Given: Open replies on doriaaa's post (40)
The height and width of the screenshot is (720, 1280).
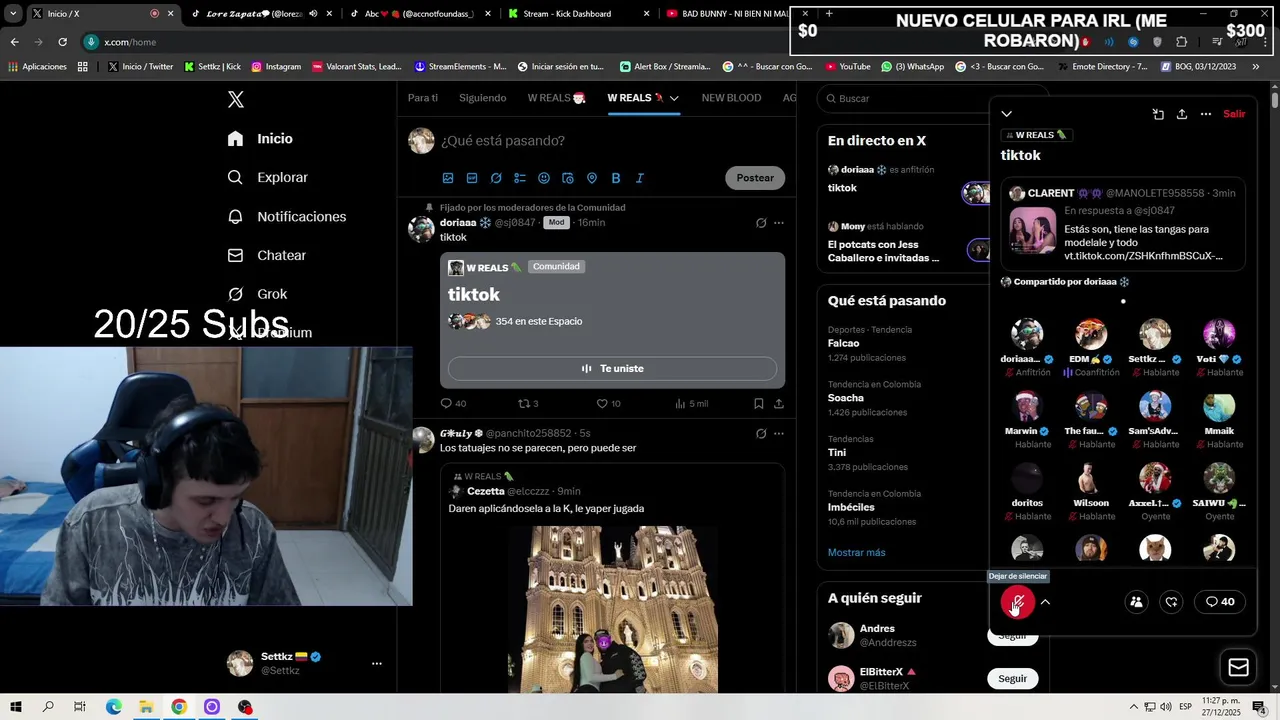Looking at the screenshot, I should pos(453,404).
